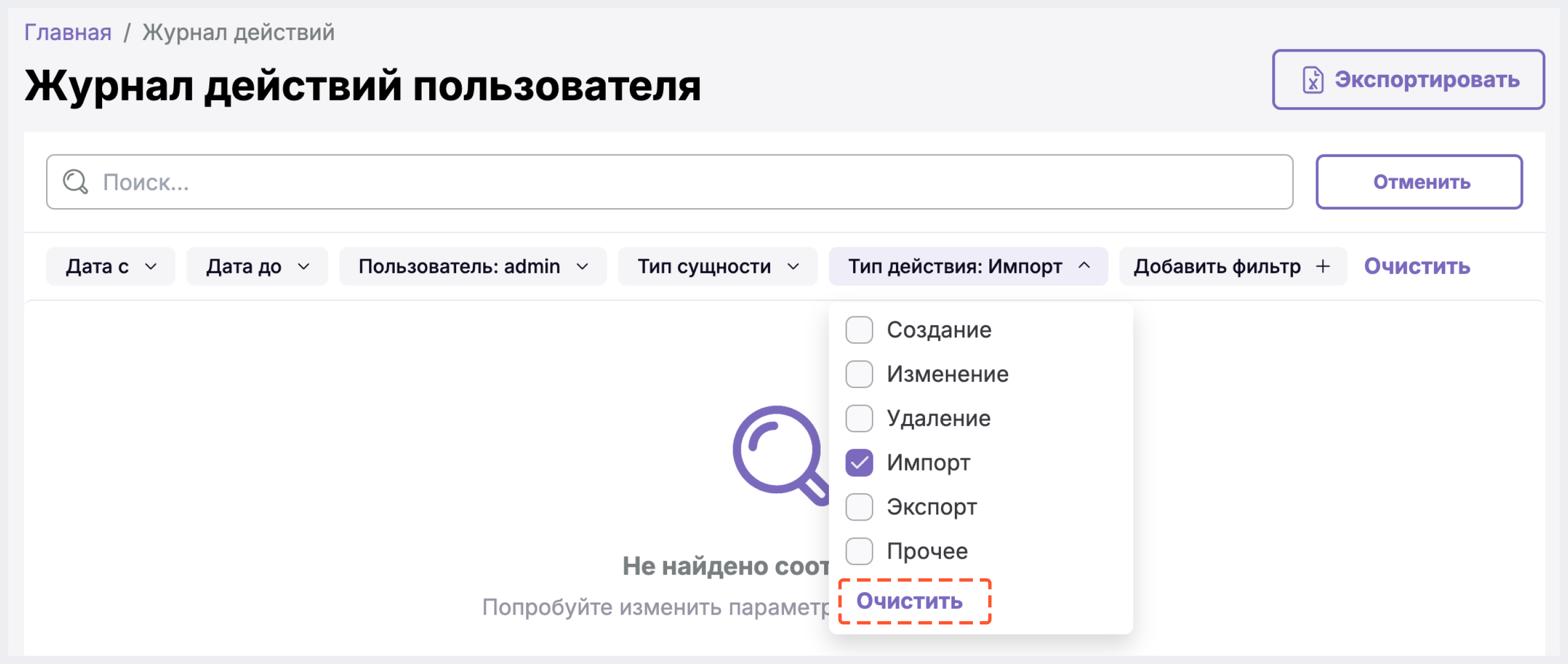The height and width of the screenshot is (664, 1568).
Task: Tick the Создание checkbox
Action: pyautogui.click(x=859, y=330)
